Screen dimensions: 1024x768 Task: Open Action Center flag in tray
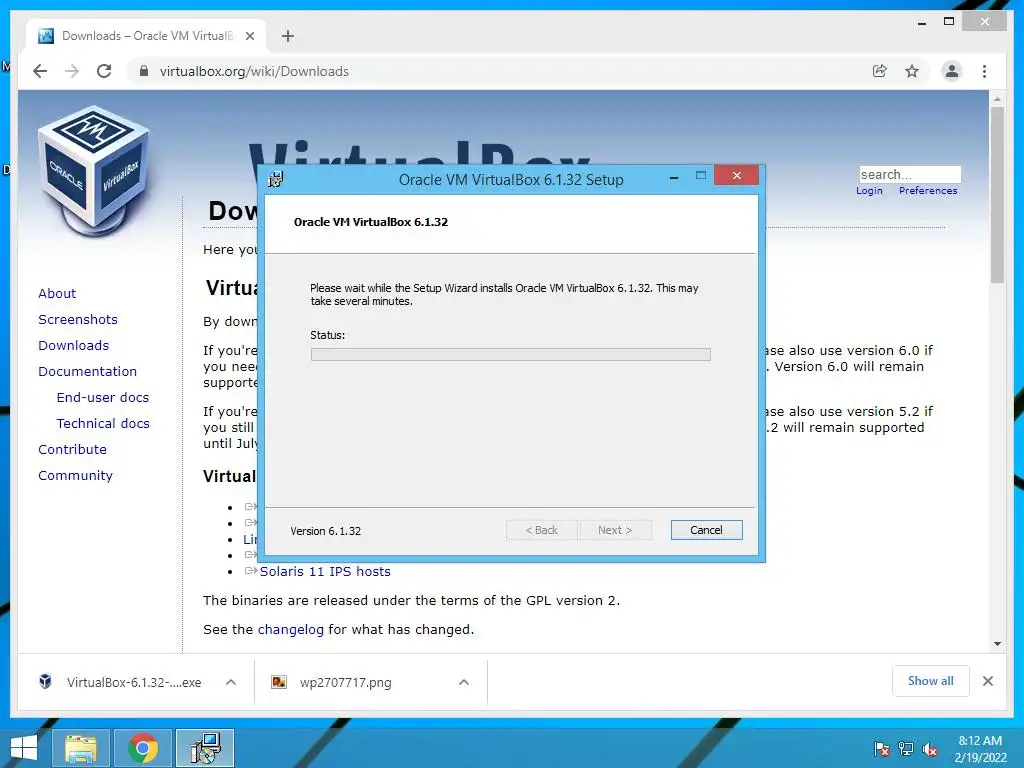882,749
